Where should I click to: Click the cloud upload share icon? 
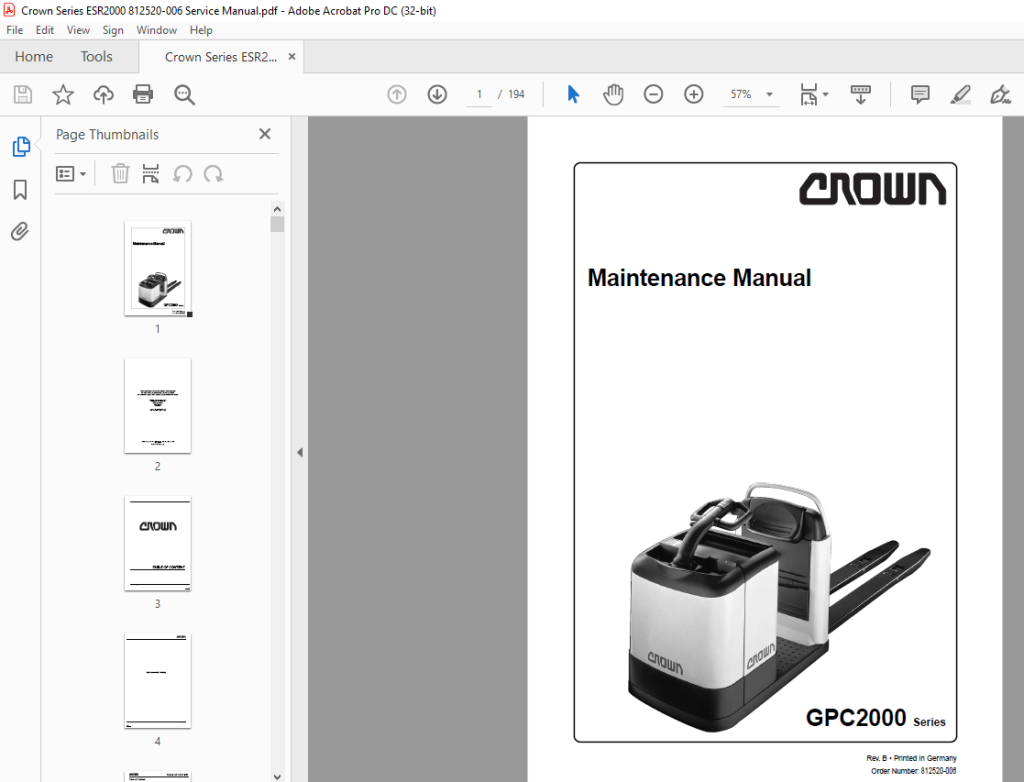point(103,95)
